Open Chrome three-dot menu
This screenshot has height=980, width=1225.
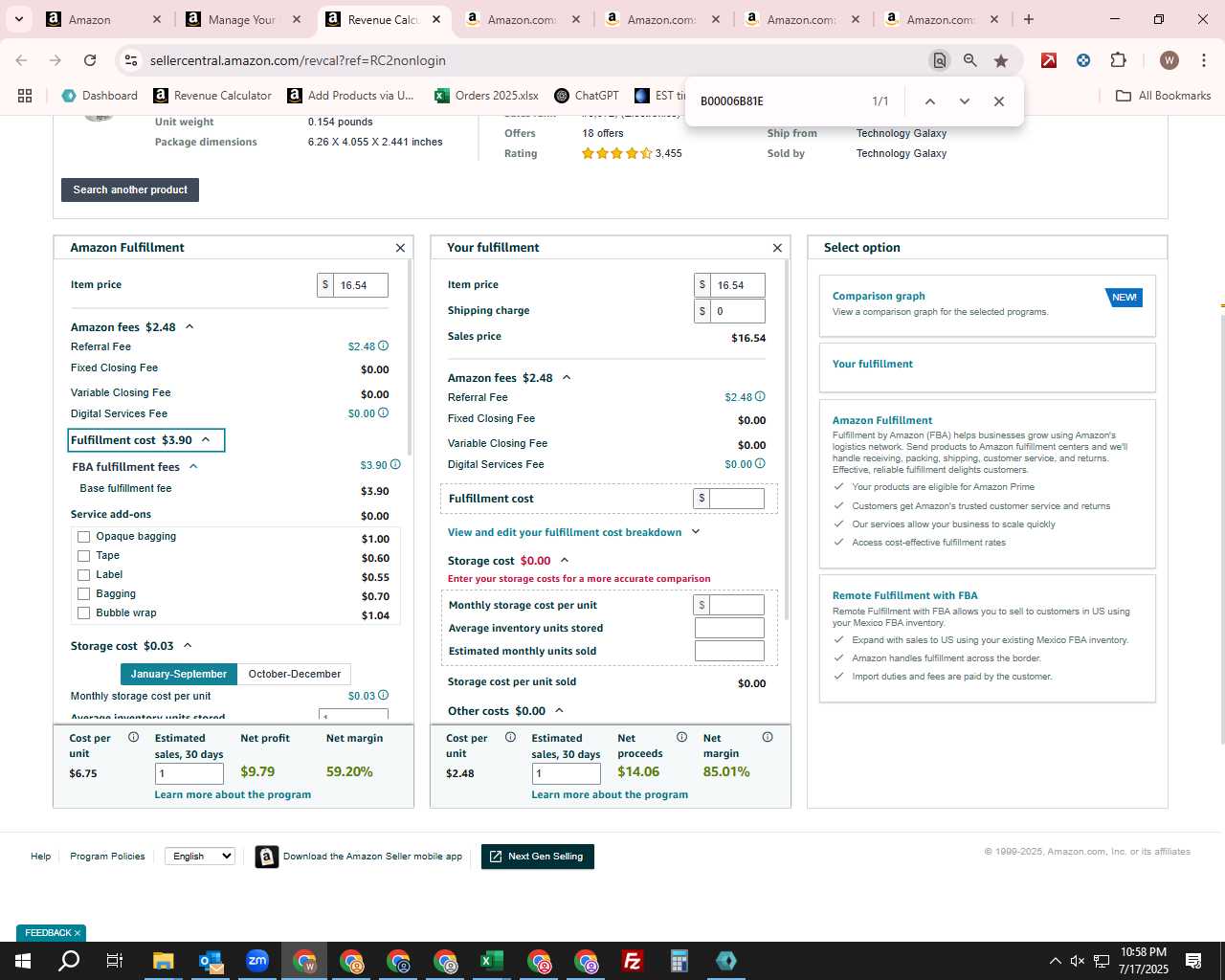pos(1203,60)
